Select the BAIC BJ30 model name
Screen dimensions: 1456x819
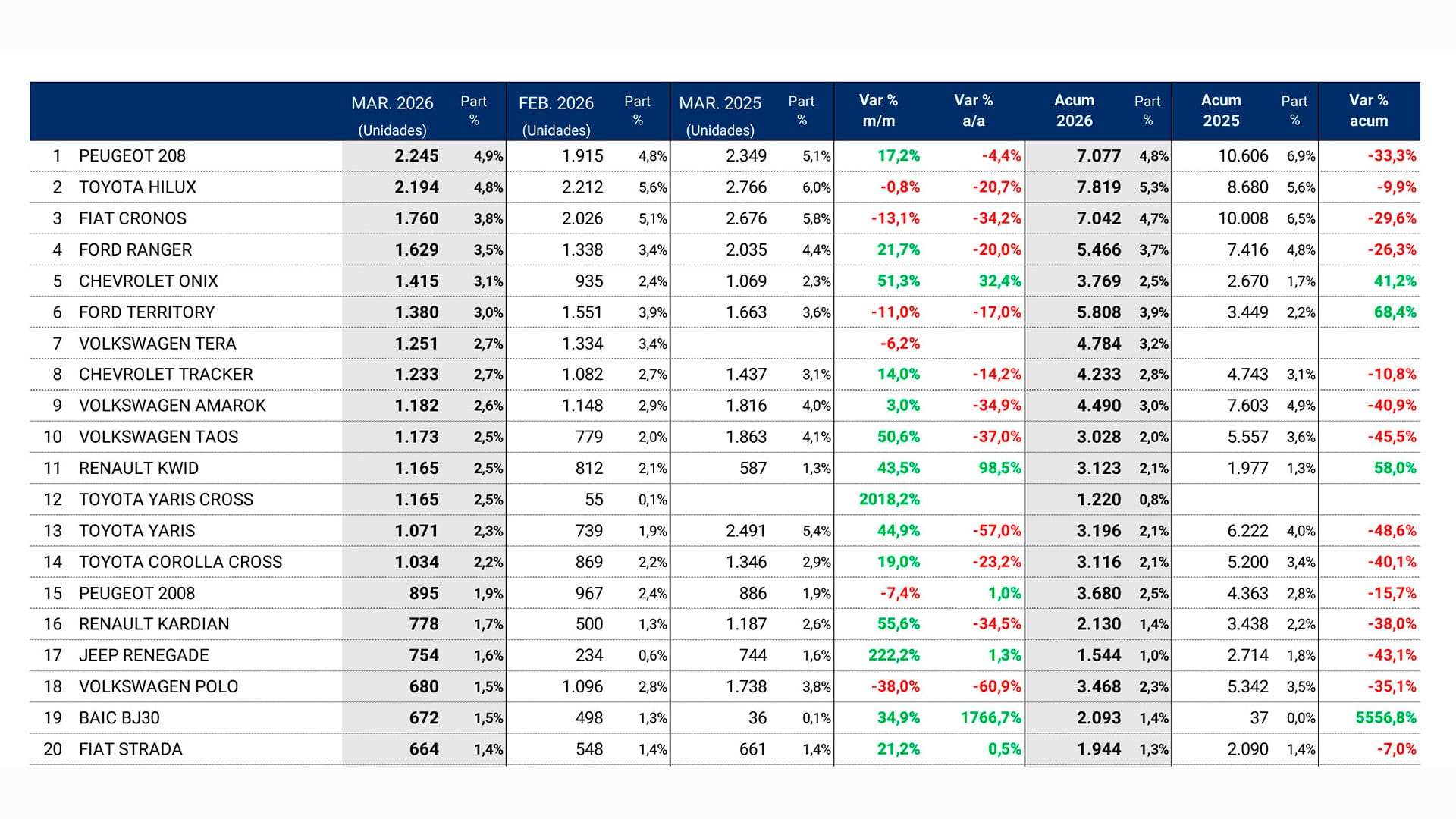click(119, 718)
